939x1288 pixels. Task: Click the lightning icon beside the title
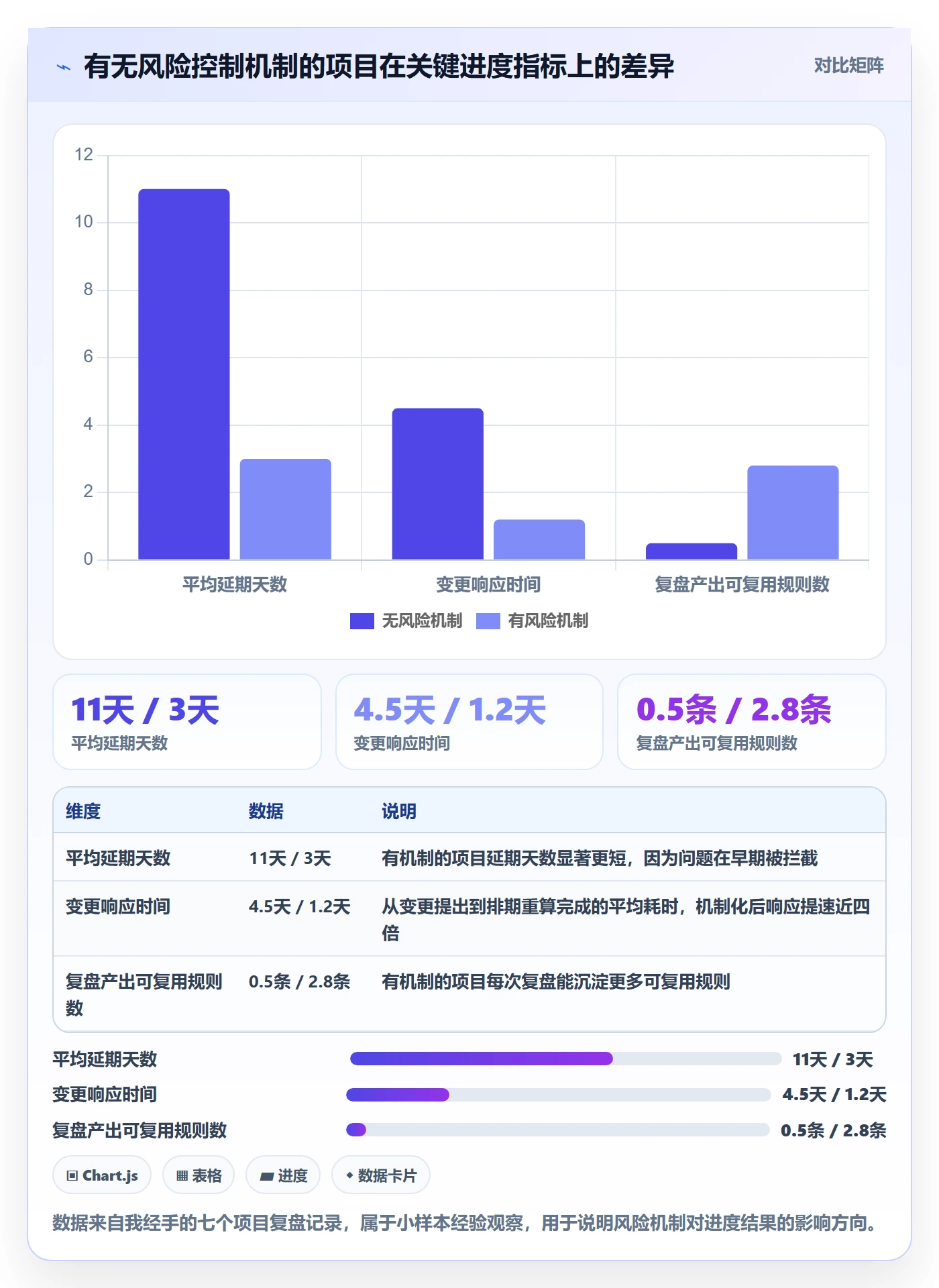[x=64, y=67]
